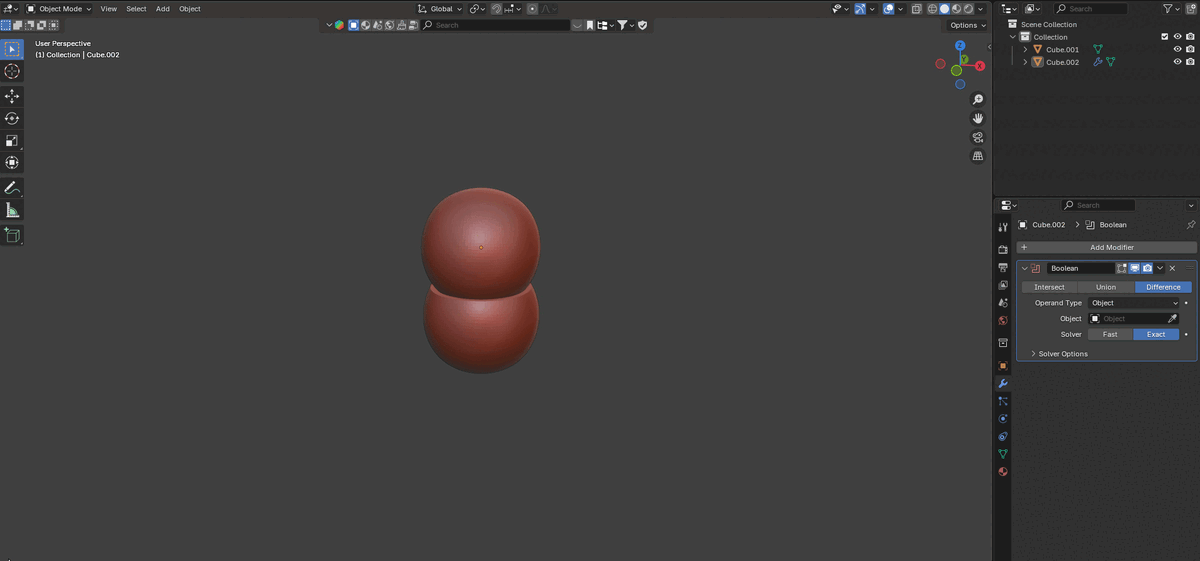Uncheck the Collection exclude checkbox

tap(1164, 37)
